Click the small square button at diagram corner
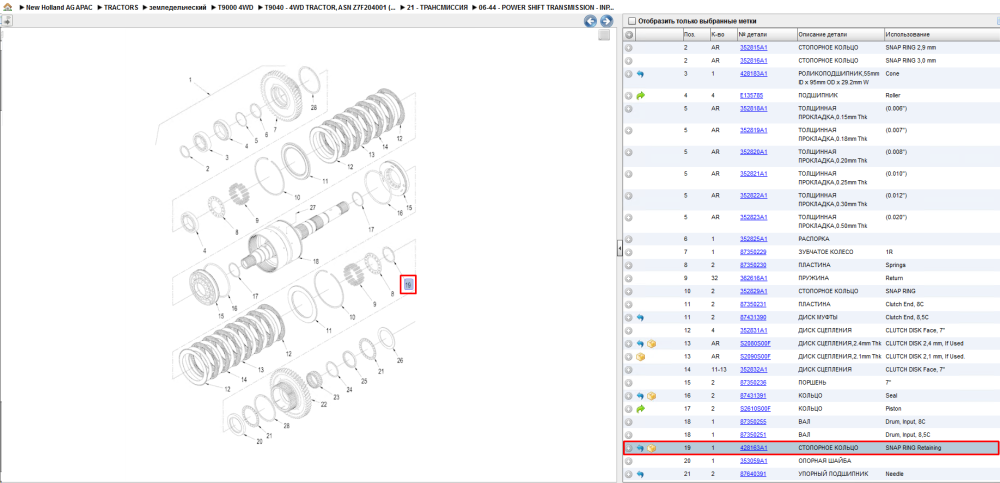Screen dimensions: 1000x483 604,36
